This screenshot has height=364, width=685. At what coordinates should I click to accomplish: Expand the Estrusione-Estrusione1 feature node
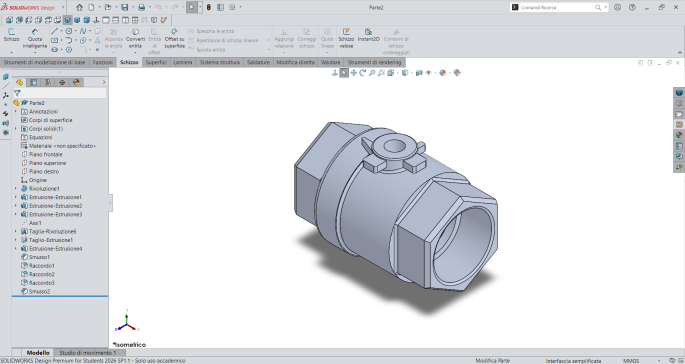click(16, 197)
